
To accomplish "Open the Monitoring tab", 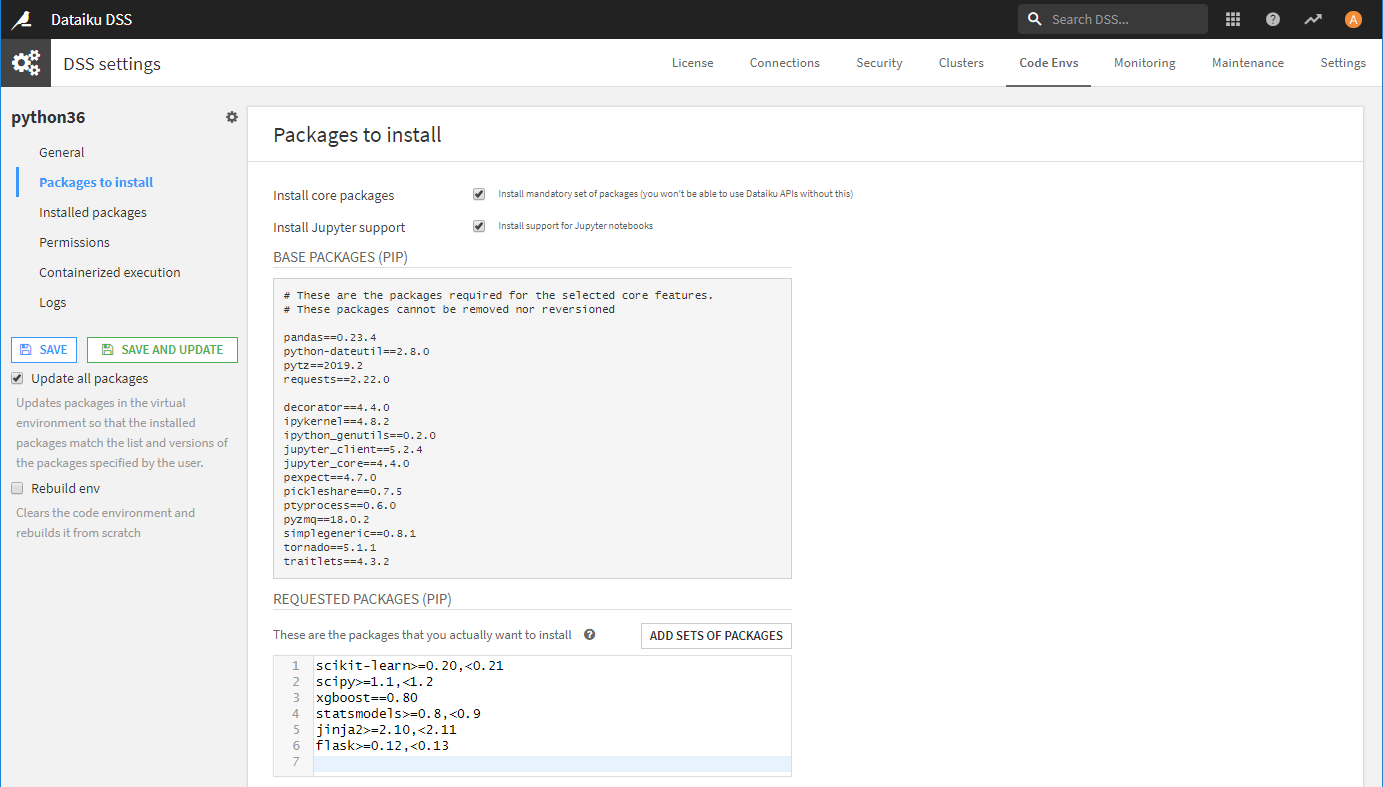I will [x=1145, y=63].
